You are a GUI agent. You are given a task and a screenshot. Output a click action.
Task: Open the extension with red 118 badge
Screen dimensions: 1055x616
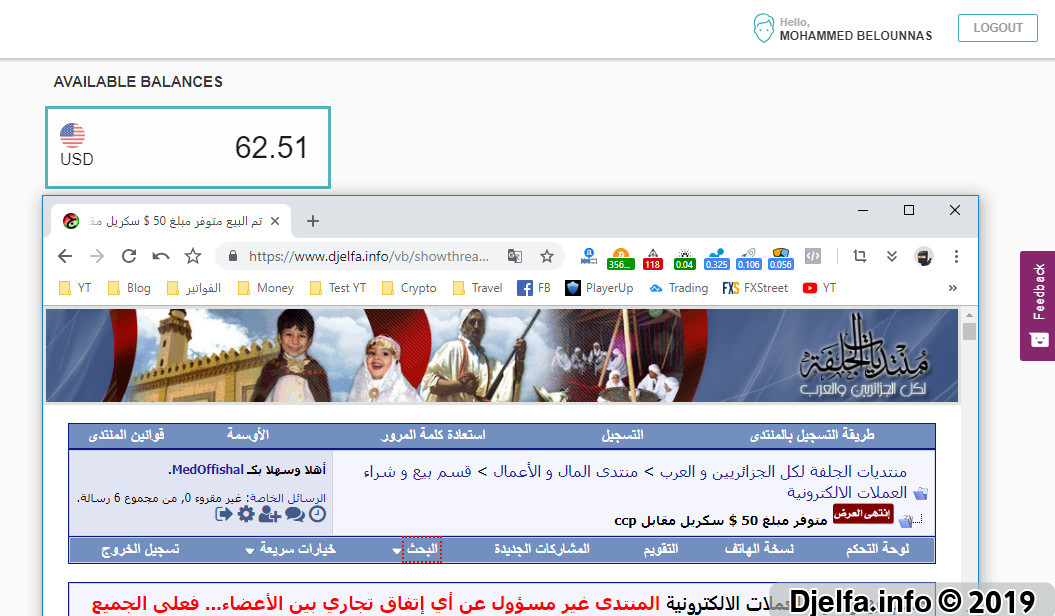(x=653, y=258)
